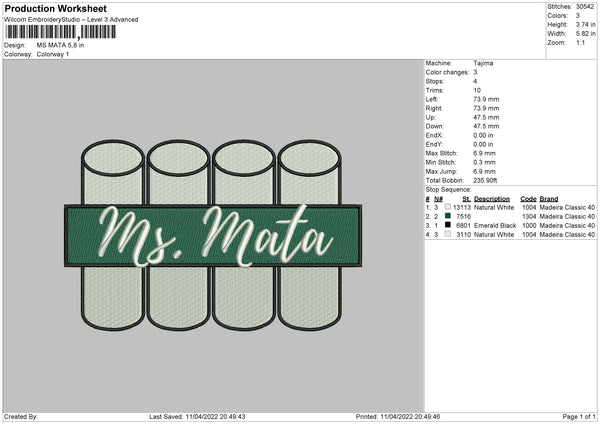Click the 'N#' column header
The width and height of the screenshot is (600, 424).
click(439, 199)
